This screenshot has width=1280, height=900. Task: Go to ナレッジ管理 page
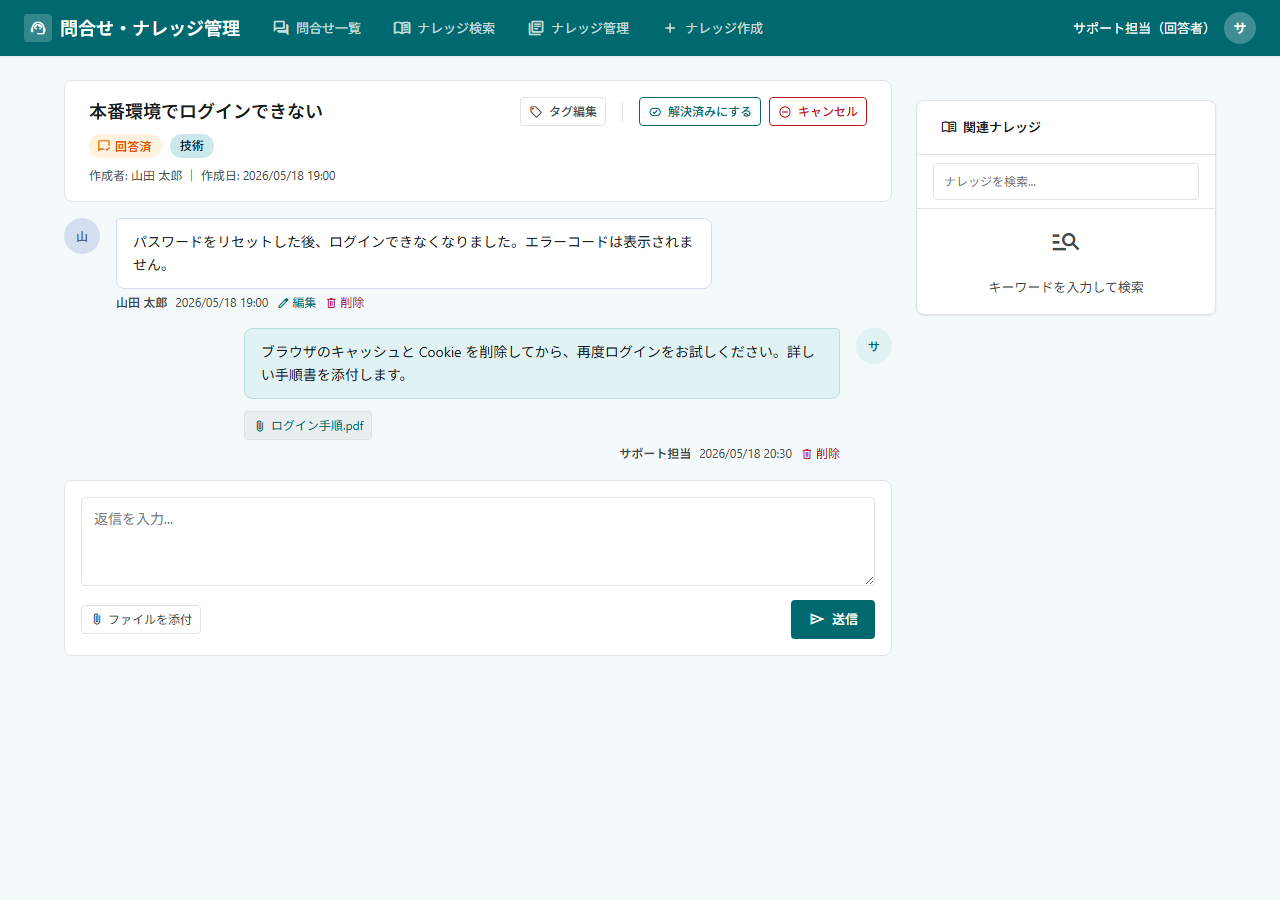pyautogui.click(x=578, y=28)
